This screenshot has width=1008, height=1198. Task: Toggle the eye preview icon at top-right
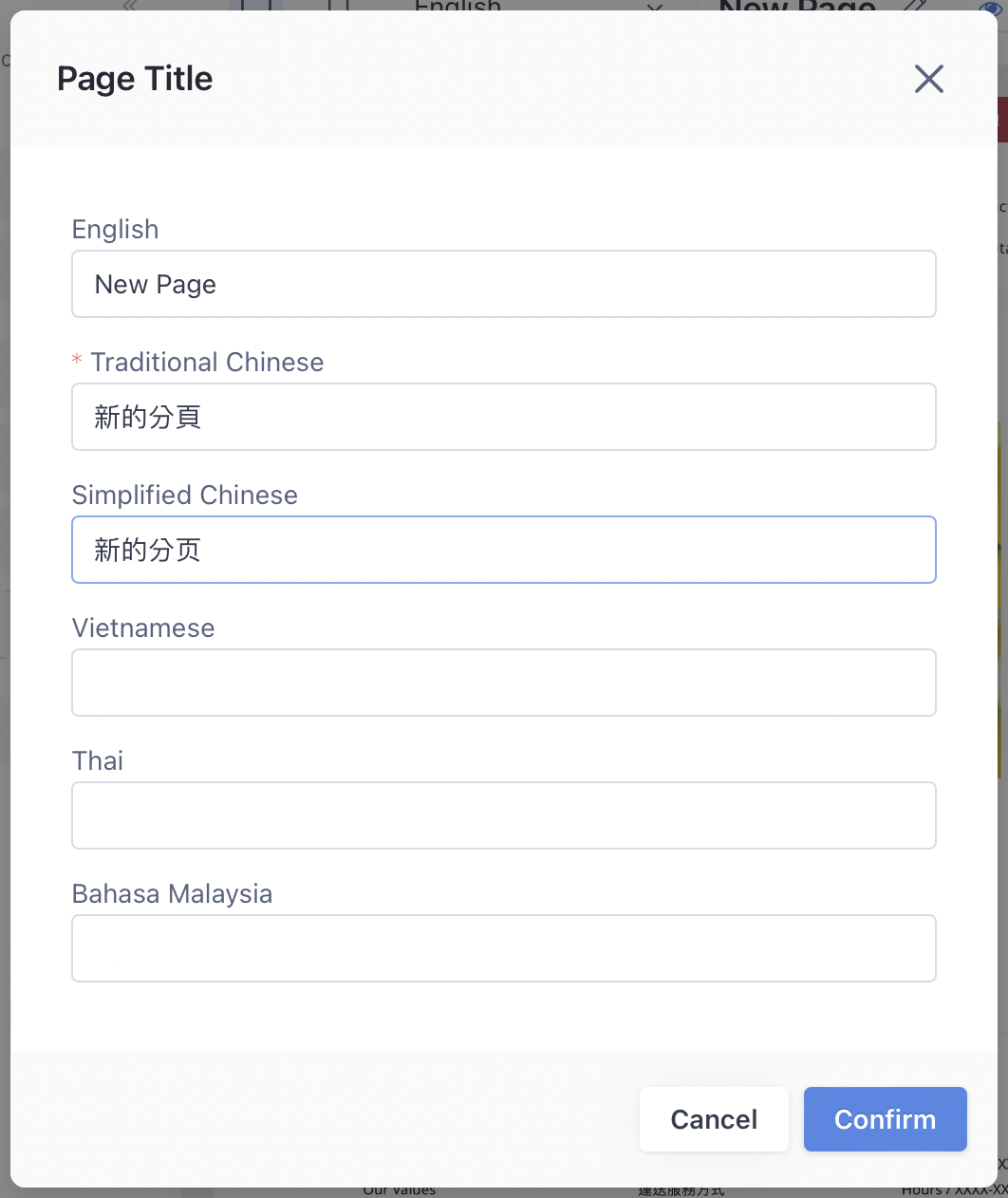(990, 5)
